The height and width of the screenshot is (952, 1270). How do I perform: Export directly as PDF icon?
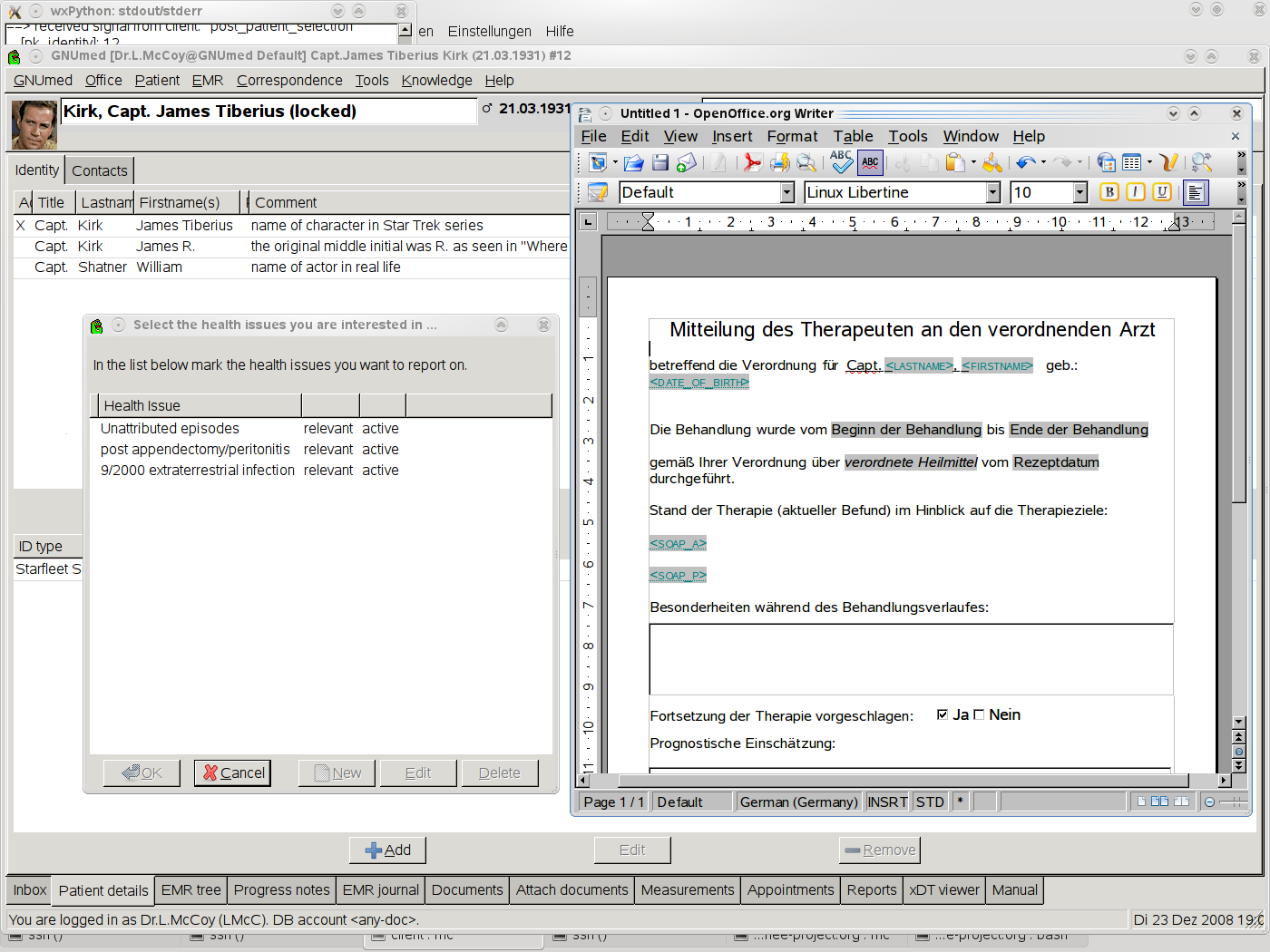(752, 162)
